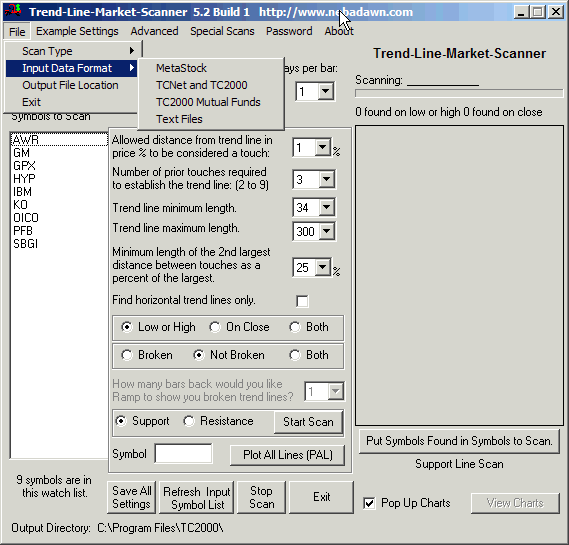Toggle Pop Up Charts checkbox
Viewport: 569px width, 545px height.
(369, 503)
